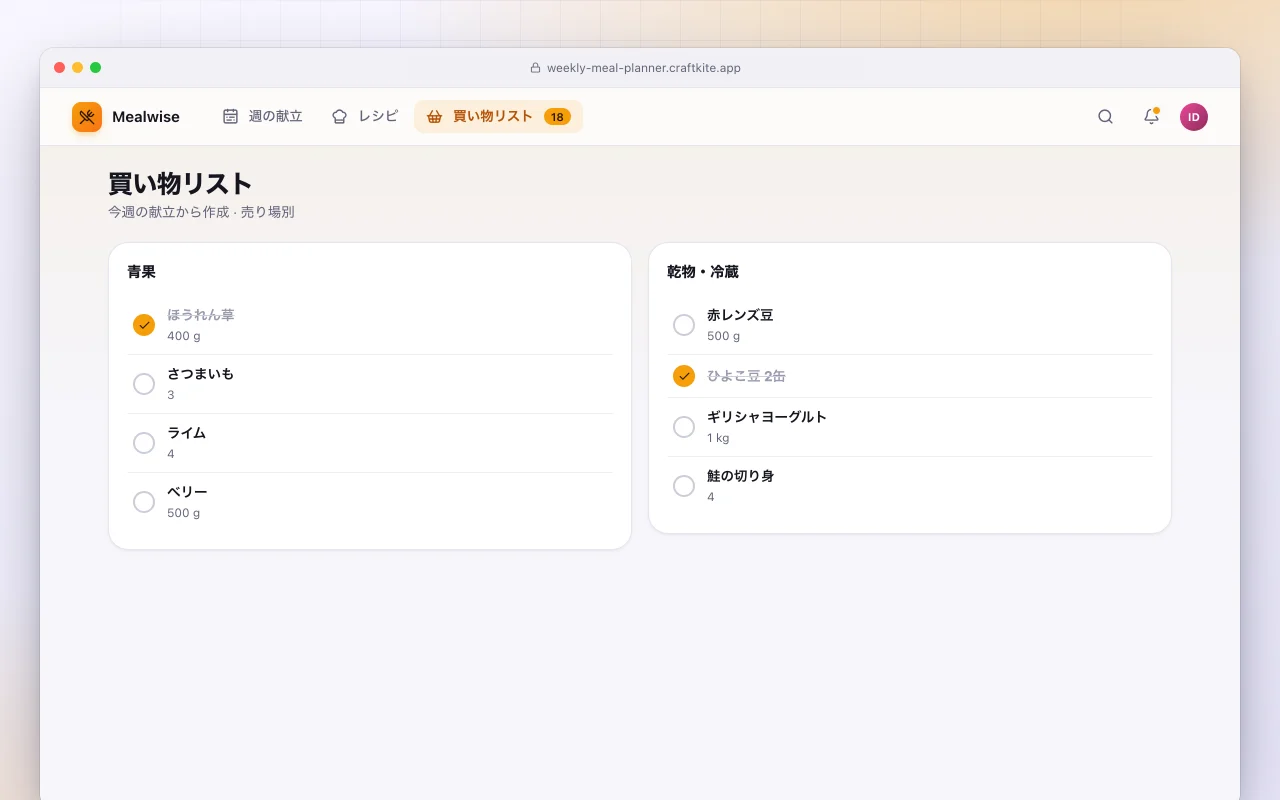Click the 赤レンズ豆 item name
The height and width of the screenshot is (800, 1280).
click(x=740, y=315)
